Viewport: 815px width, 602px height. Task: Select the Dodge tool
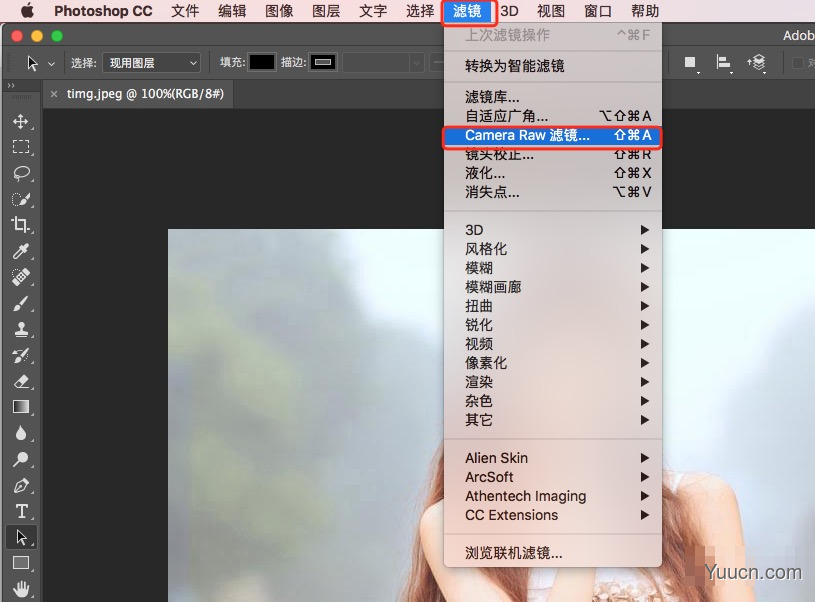[21, 459]
